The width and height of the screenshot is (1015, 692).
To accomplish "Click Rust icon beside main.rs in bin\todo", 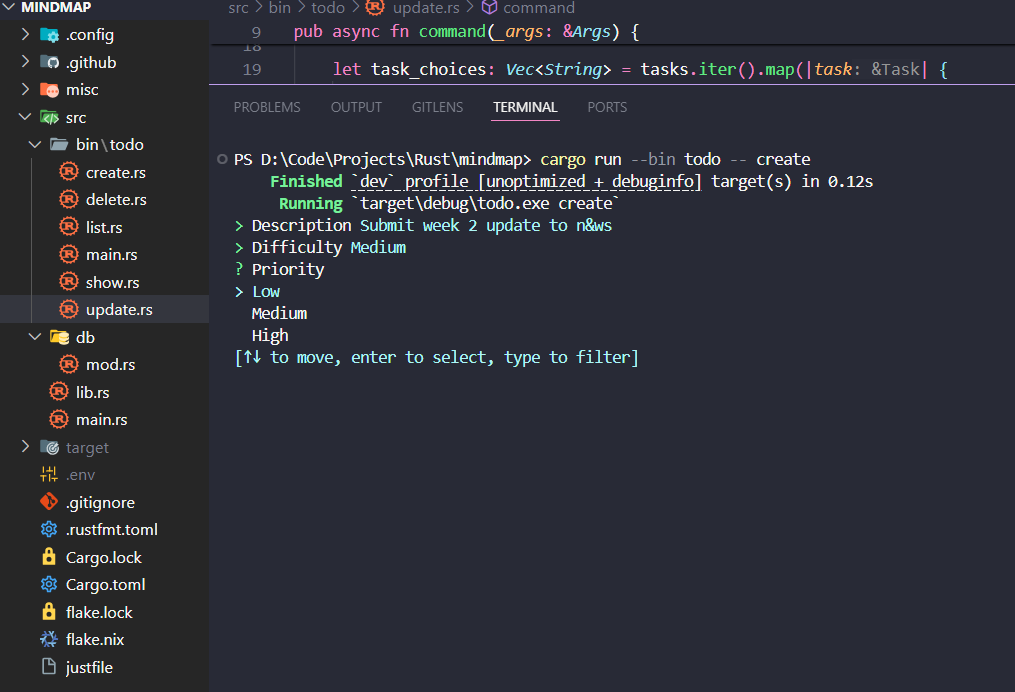I will click(69, 254).
